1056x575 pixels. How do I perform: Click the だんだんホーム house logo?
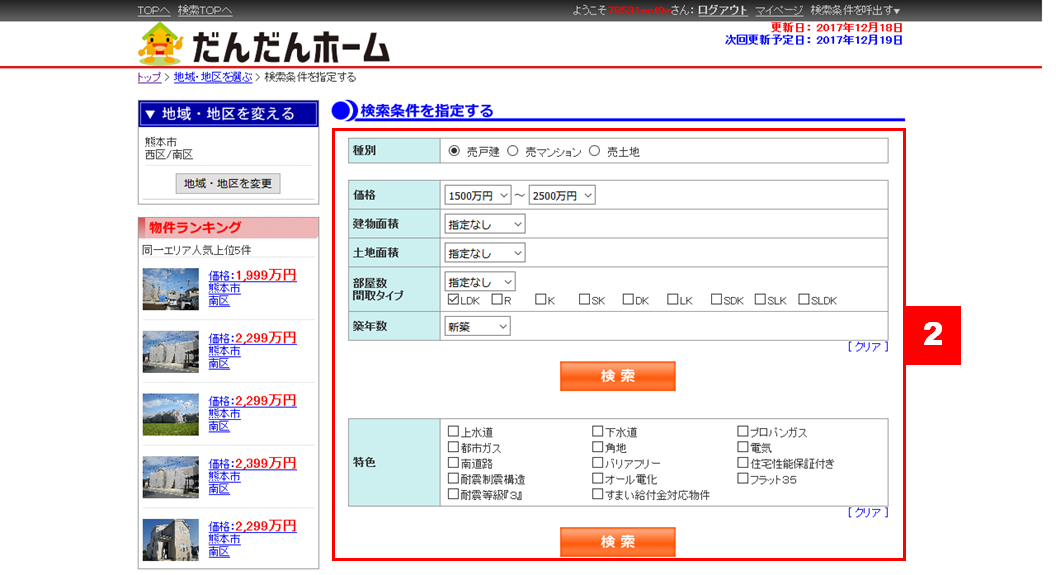[263, 45]
